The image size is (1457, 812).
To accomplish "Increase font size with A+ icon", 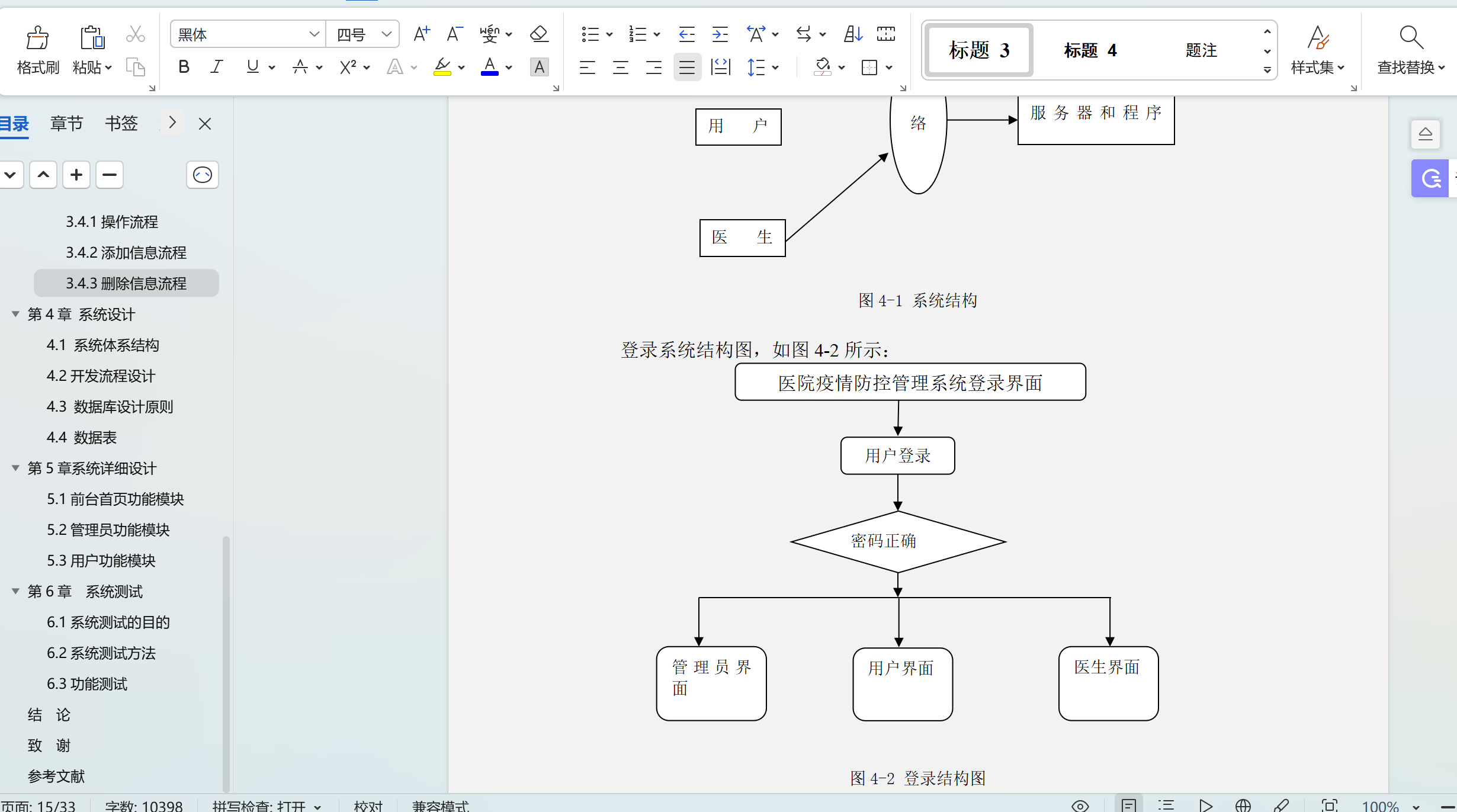I will point(422,34).
